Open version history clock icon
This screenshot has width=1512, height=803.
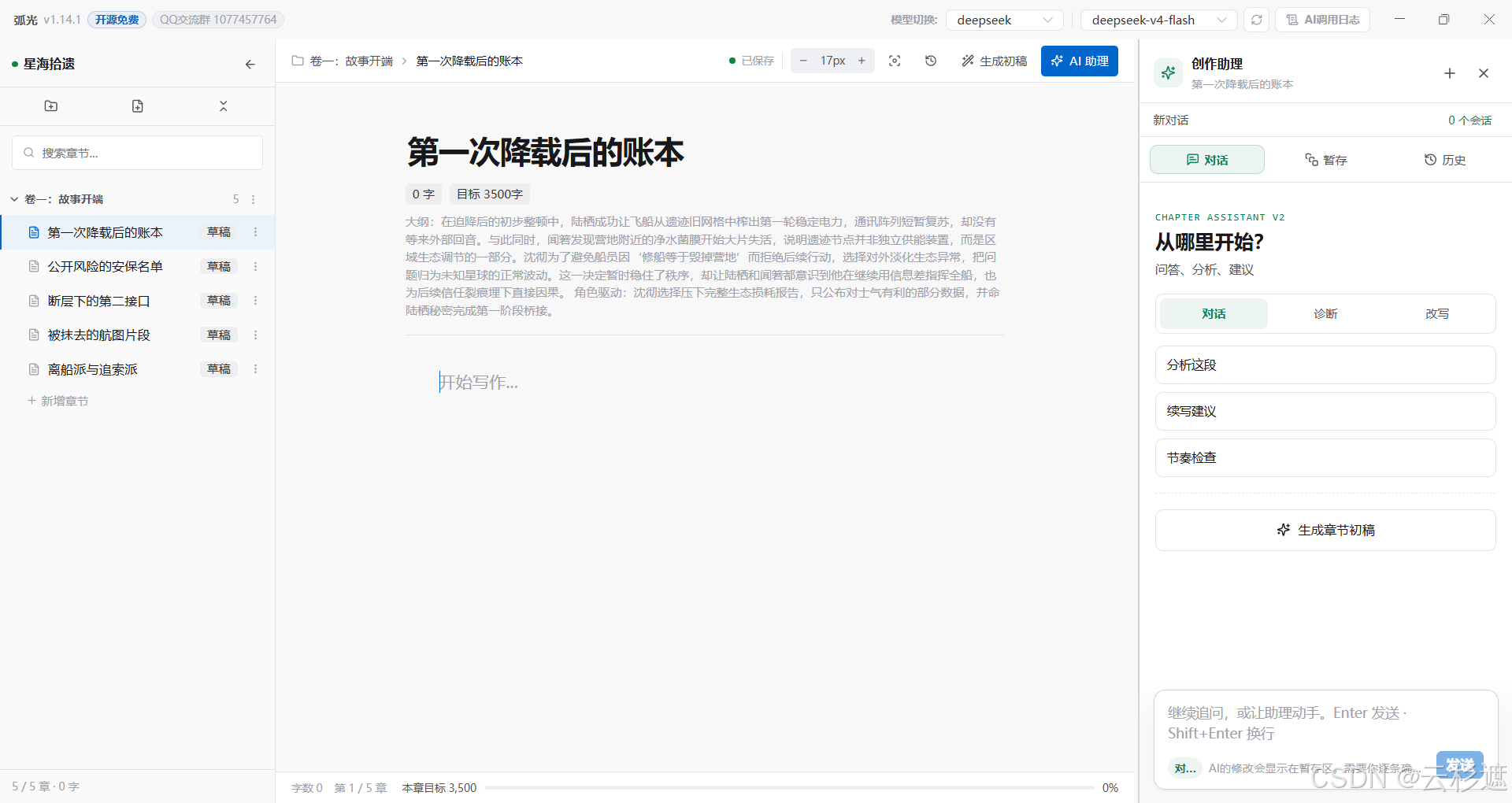(x=931, y=61)
